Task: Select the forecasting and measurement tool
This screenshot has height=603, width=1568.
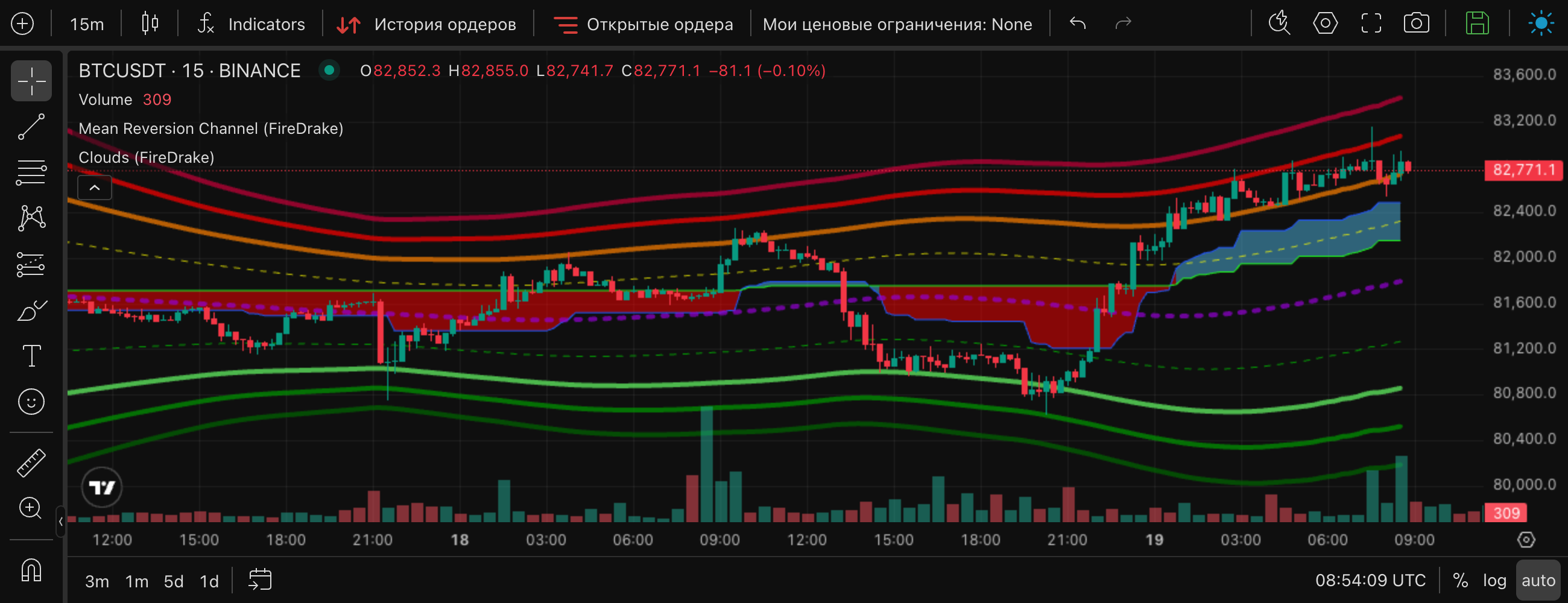Action: [31, 265]
